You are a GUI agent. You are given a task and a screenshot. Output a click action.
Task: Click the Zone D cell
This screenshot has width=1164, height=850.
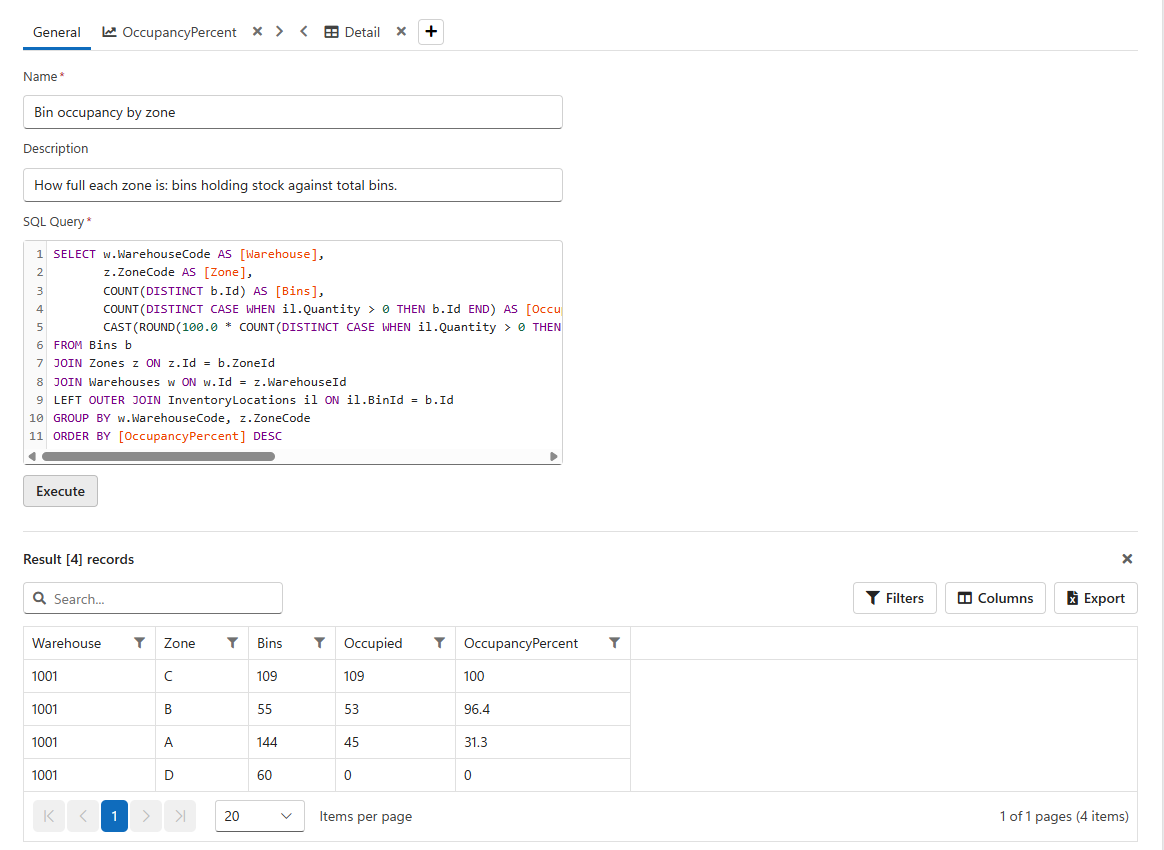click(x=202, y=775)
